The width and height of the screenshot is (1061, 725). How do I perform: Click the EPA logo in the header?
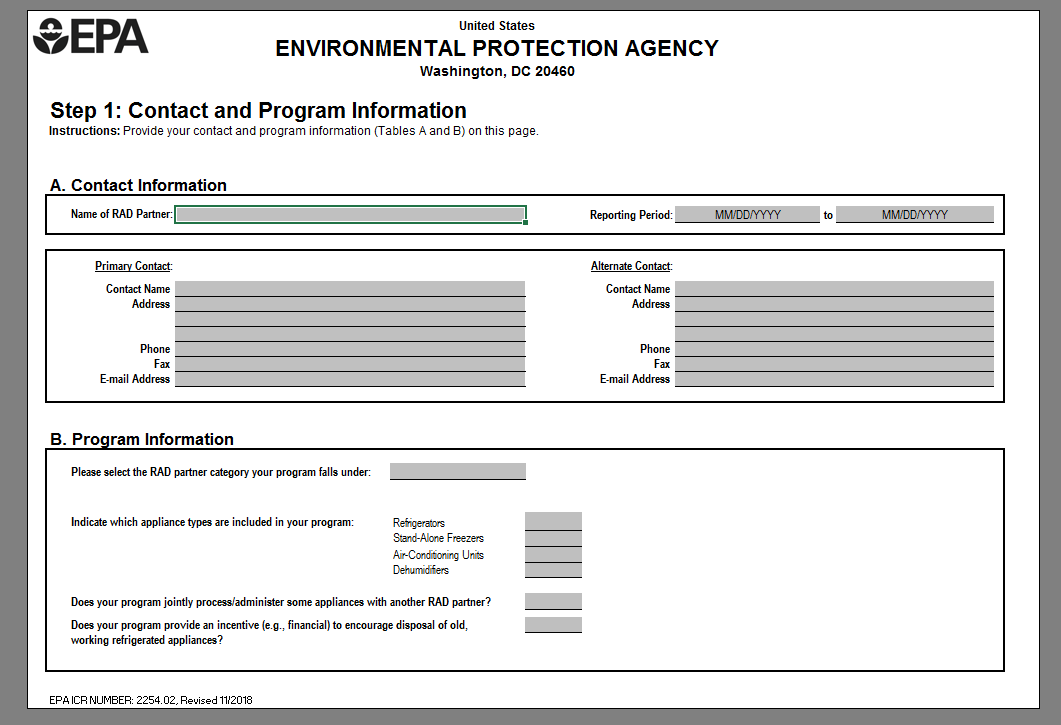tap(90, 36)
